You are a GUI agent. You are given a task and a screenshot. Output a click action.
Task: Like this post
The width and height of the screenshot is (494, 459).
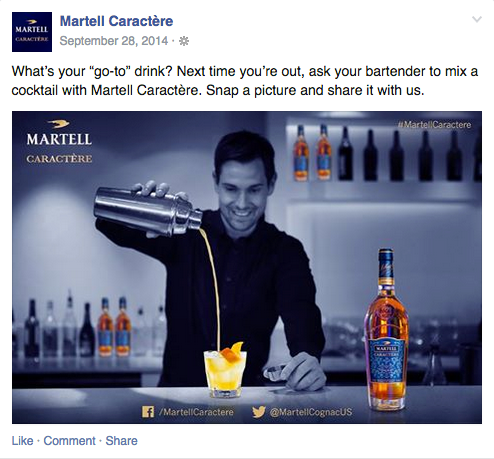point(23,441)
